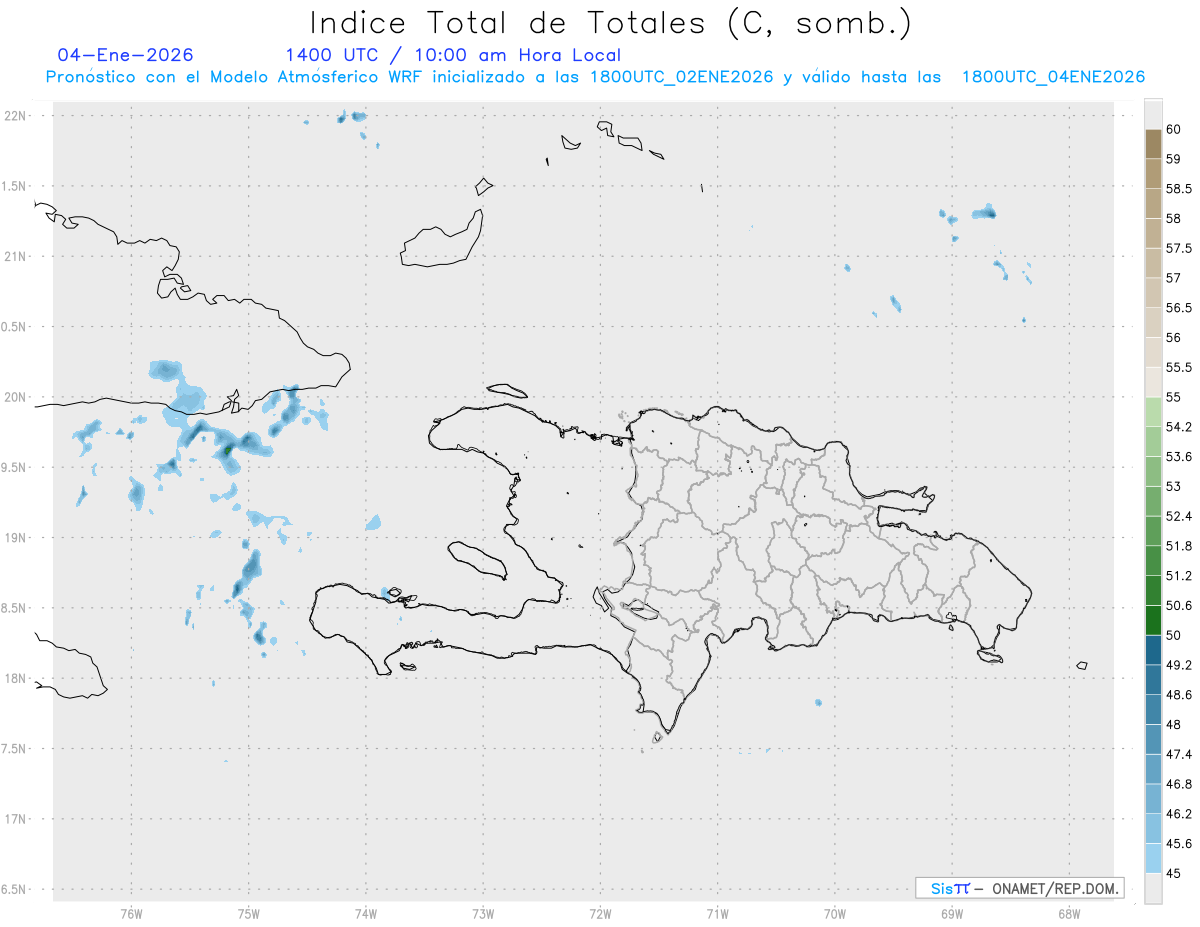Click the '76W' longitude label

[131, 913]
